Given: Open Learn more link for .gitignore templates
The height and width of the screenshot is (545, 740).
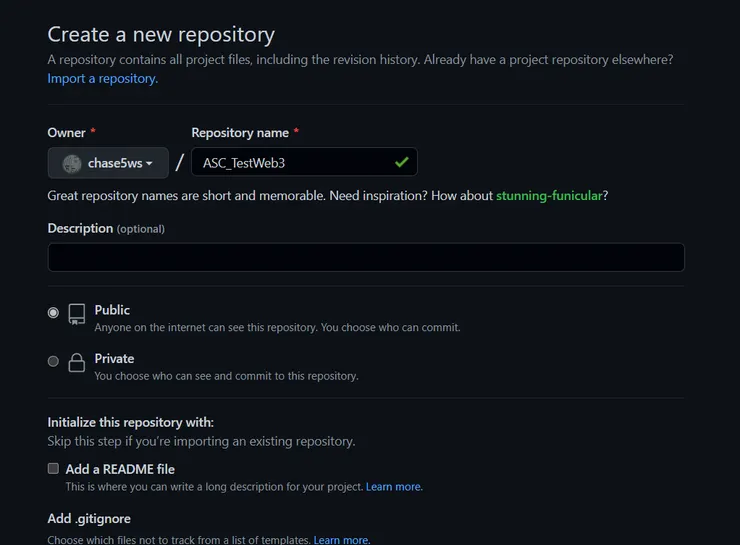Looking at the screenshot, I should pos(342,540).
